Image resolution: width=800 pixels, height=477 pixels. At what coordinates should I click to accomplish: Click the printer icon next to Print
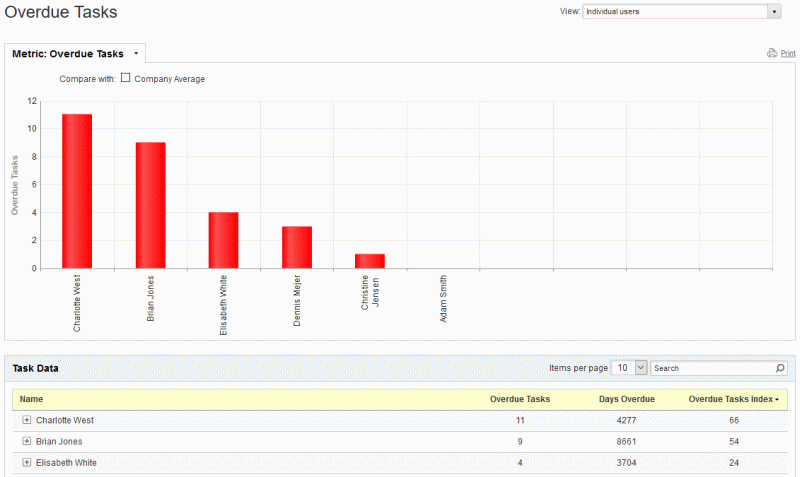pos(772,53)
